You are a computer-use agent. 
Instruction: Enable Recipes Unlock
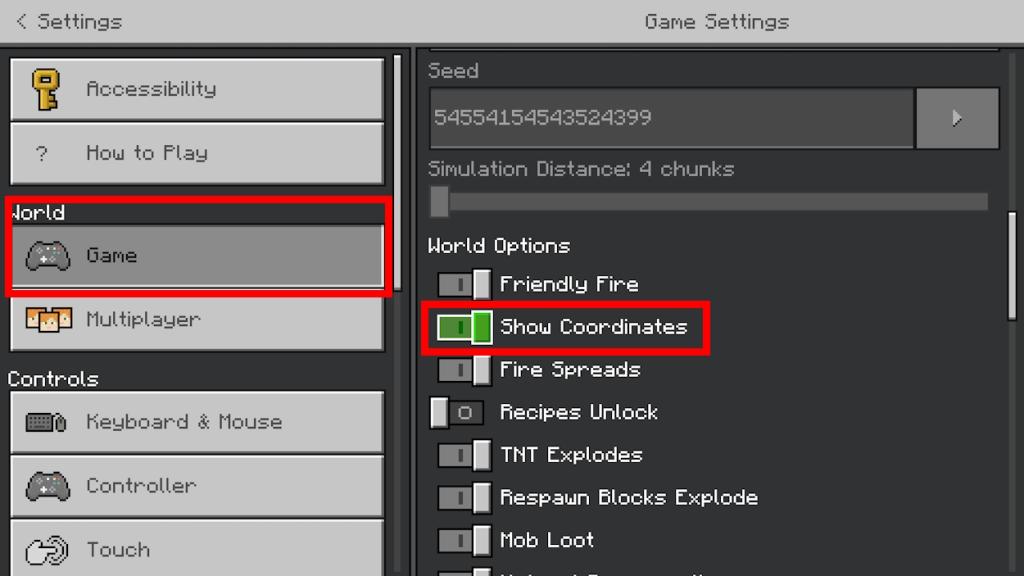(x=457, y=412)
